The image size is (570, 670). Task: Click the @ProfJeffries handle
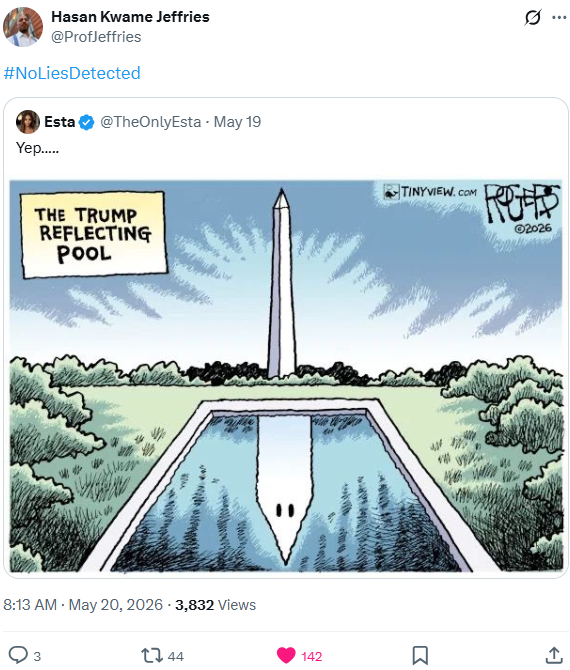96,37
